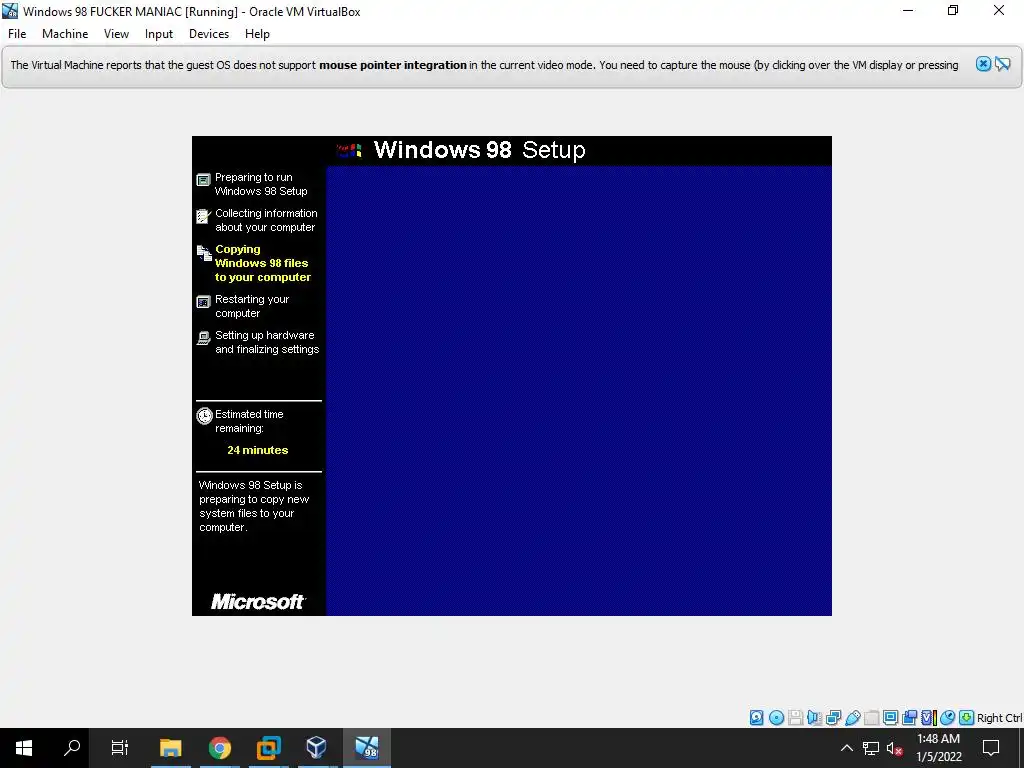Click the 'Restarting your computer' step
The width and height of the screenshot is (1024, 768).
pyautogui.click(x=252, y=306)
